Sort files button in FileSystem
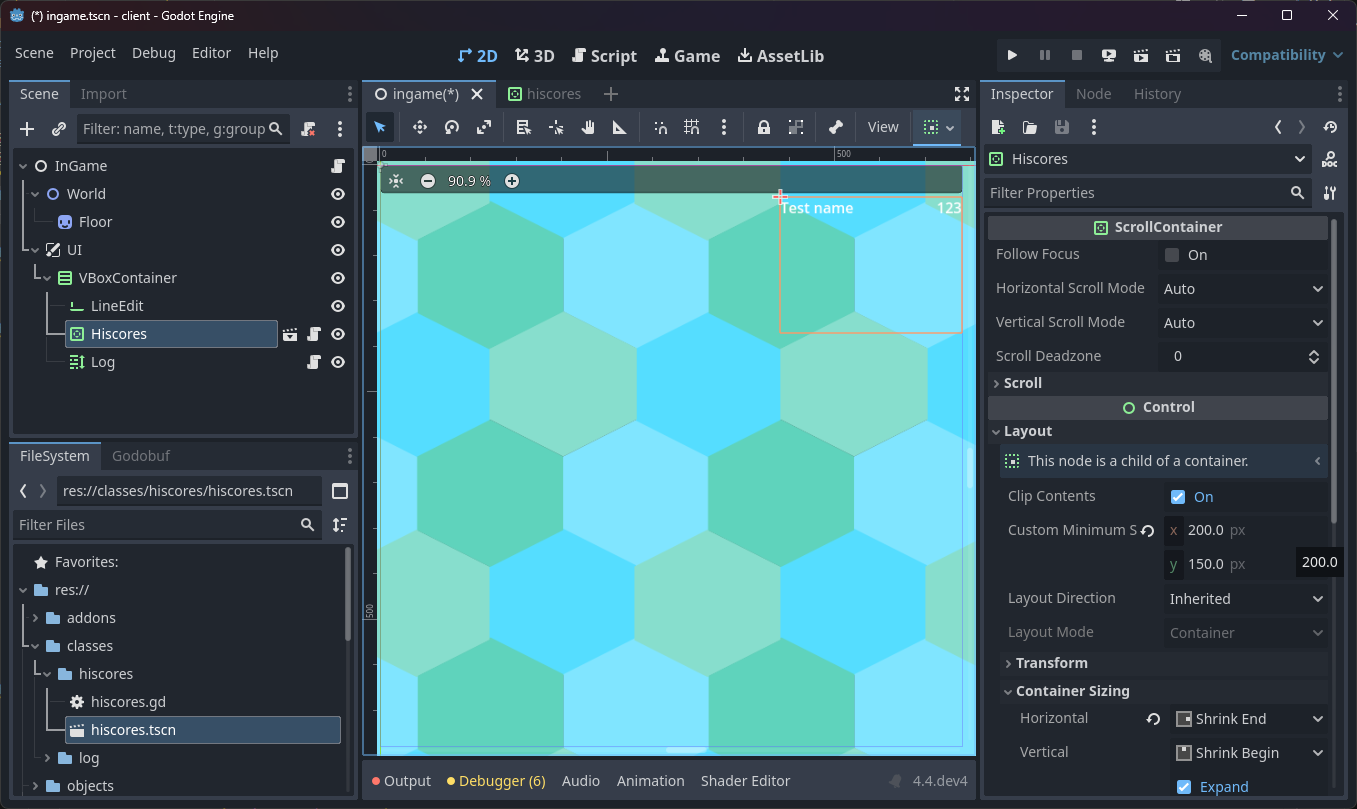 (x=340, y=525)
